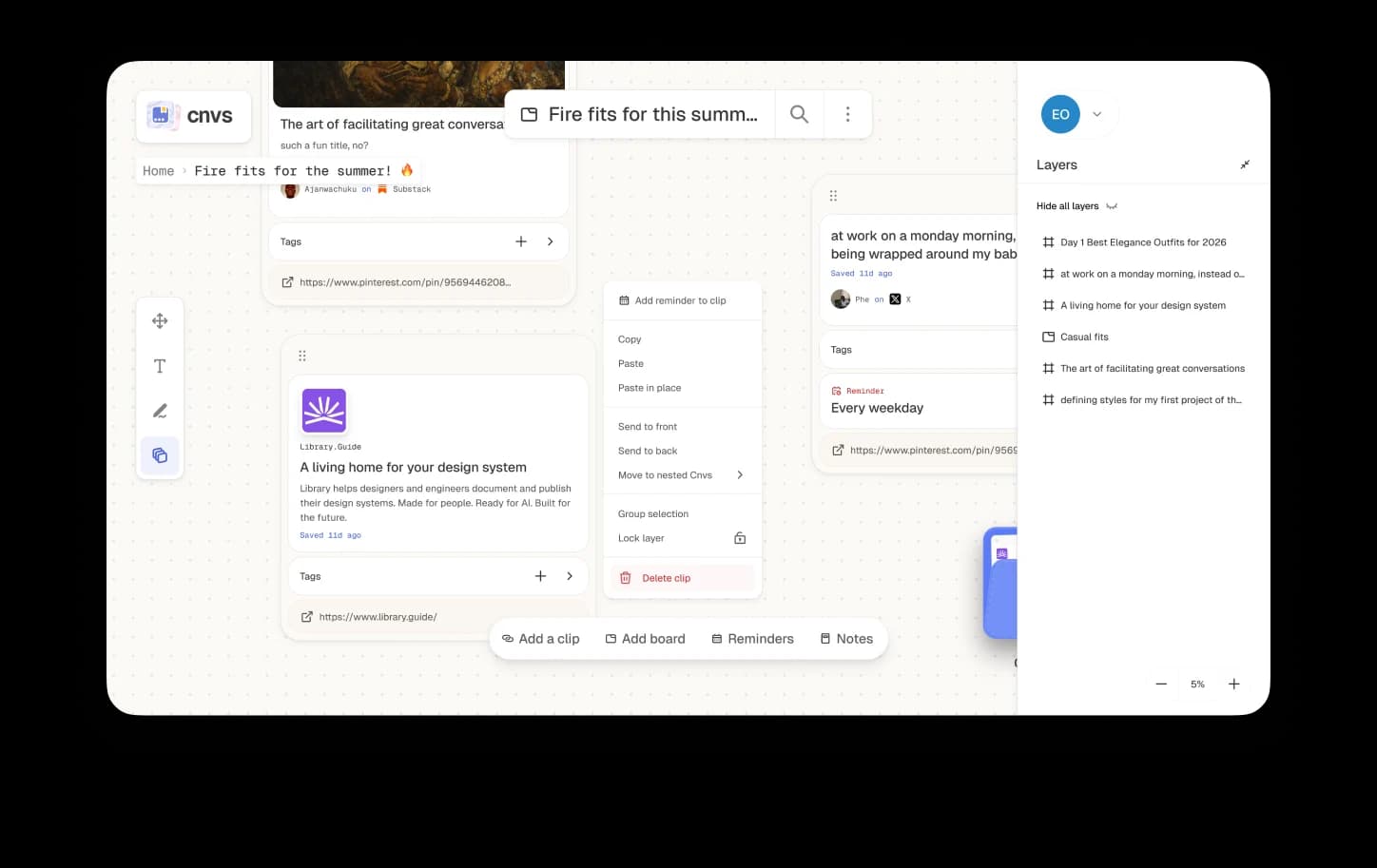Viewport: 1377px width, 868px height.
Task: Go to Home breadcrumb
Action: (158, 171)
